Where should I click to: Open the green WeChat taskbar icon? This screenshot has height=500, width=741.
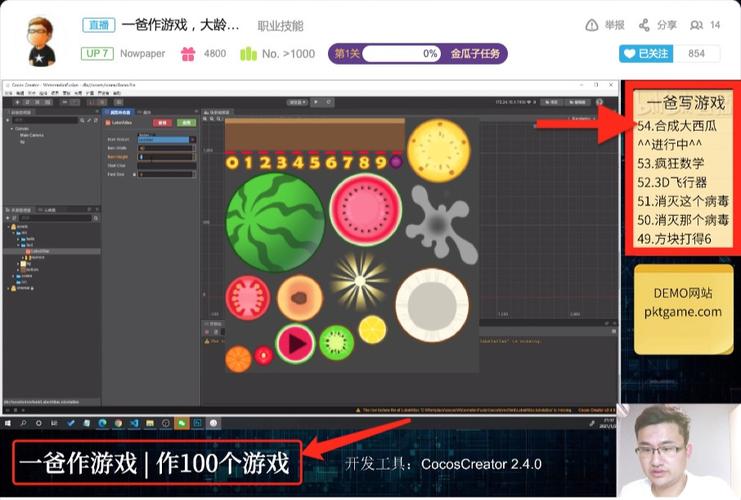(181, 423)
